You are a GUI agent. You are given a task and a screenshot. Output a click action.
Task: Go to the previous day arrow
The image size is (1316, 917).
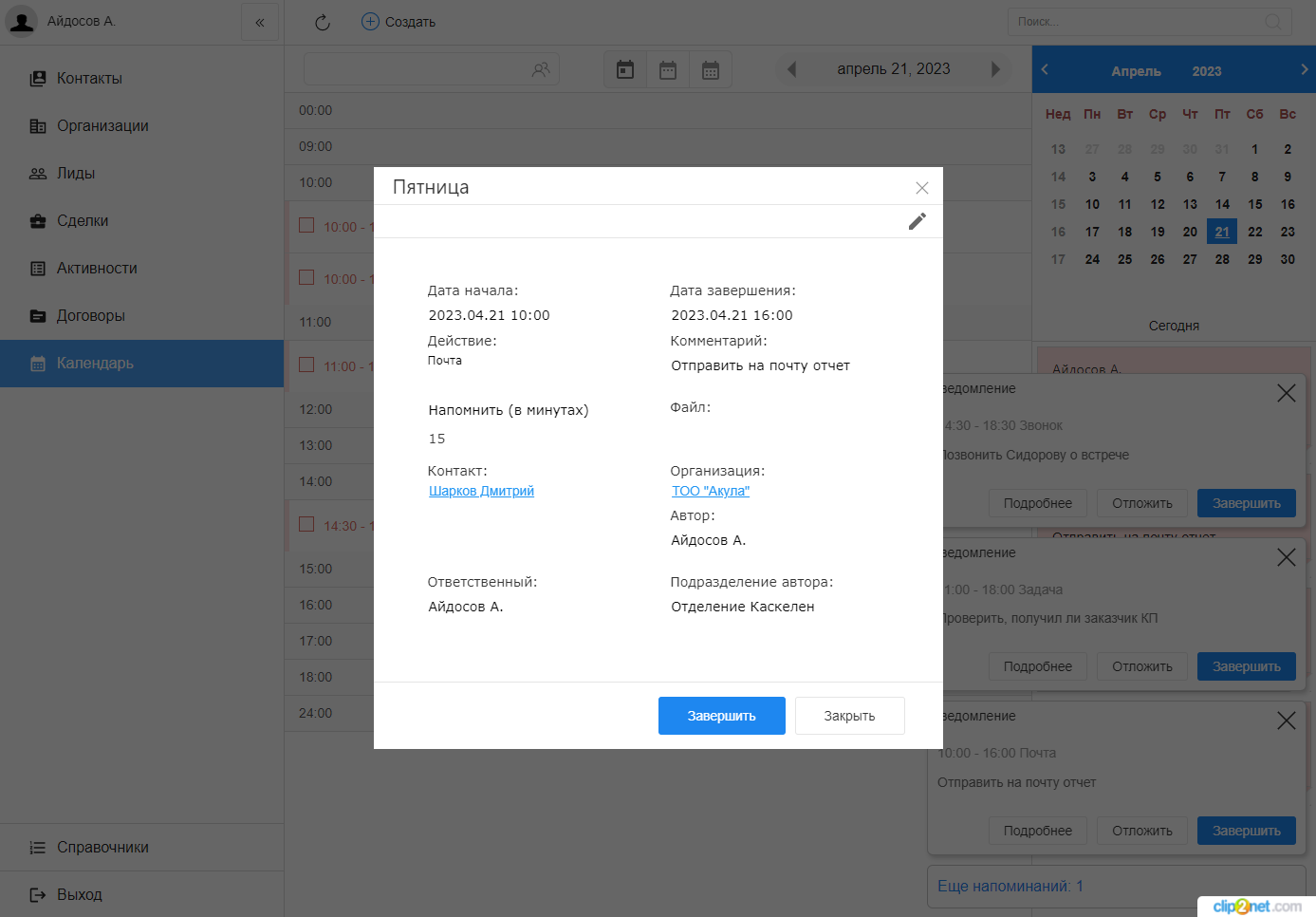point(791,69)
